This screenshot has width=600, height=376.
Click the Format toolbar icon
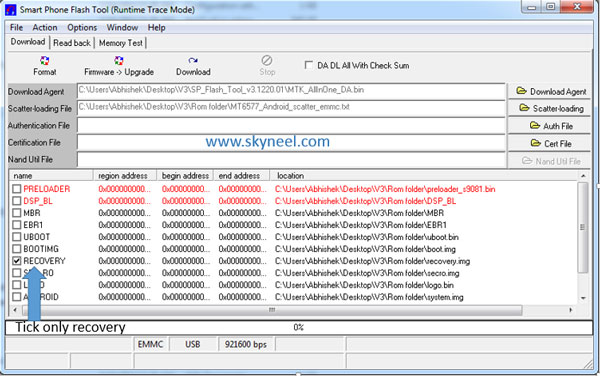click(x=45, y=60)
